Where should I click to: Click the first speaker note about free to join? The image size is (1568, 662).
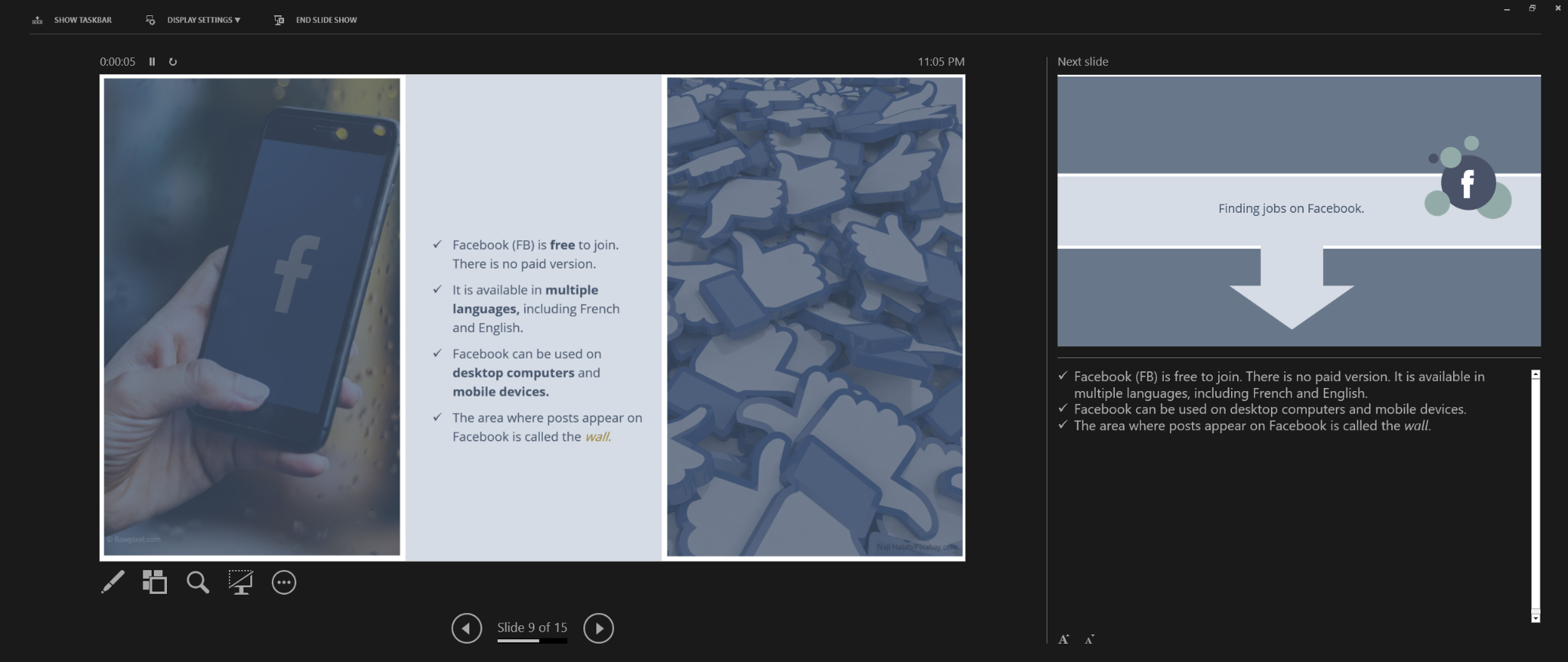pos(1279,385)
